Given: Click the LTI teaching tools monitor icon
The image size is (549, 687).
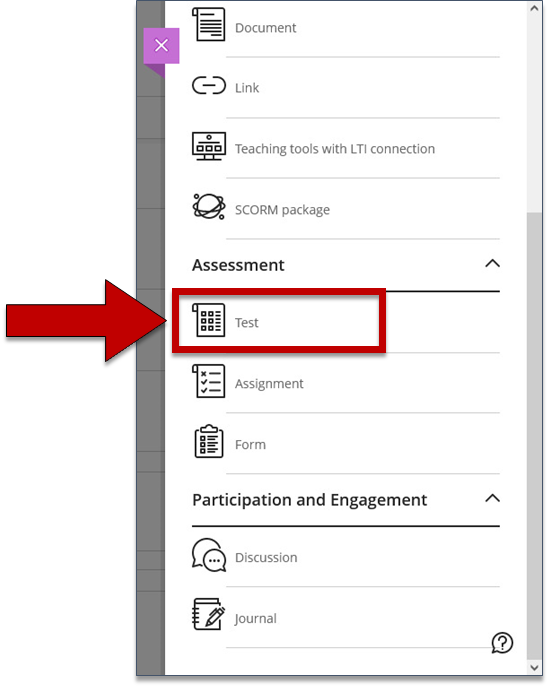Looking at the screenshot, I should [x=209, y=146].
